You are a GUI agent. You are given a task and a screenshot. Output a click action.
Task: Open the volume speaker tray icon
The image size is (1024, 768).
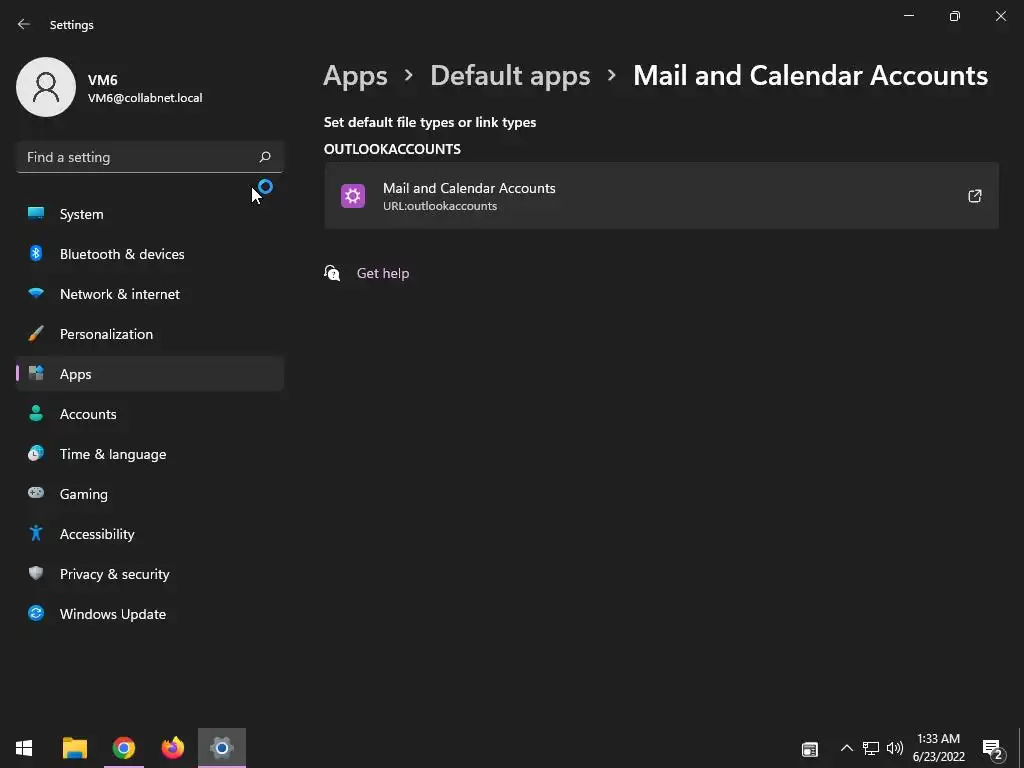[x=895, y=748]
